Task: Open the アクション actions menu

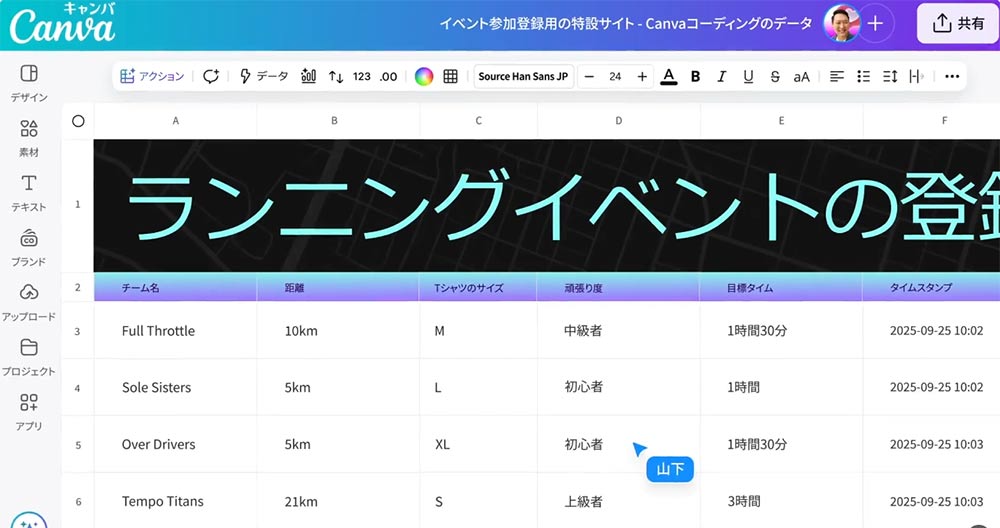Action: tap(152, 76)
